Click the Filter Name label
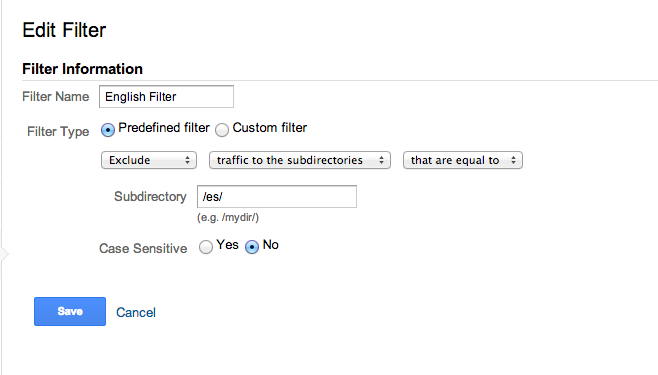This screenshot has height=375, width=658. (x=55, y=96)
